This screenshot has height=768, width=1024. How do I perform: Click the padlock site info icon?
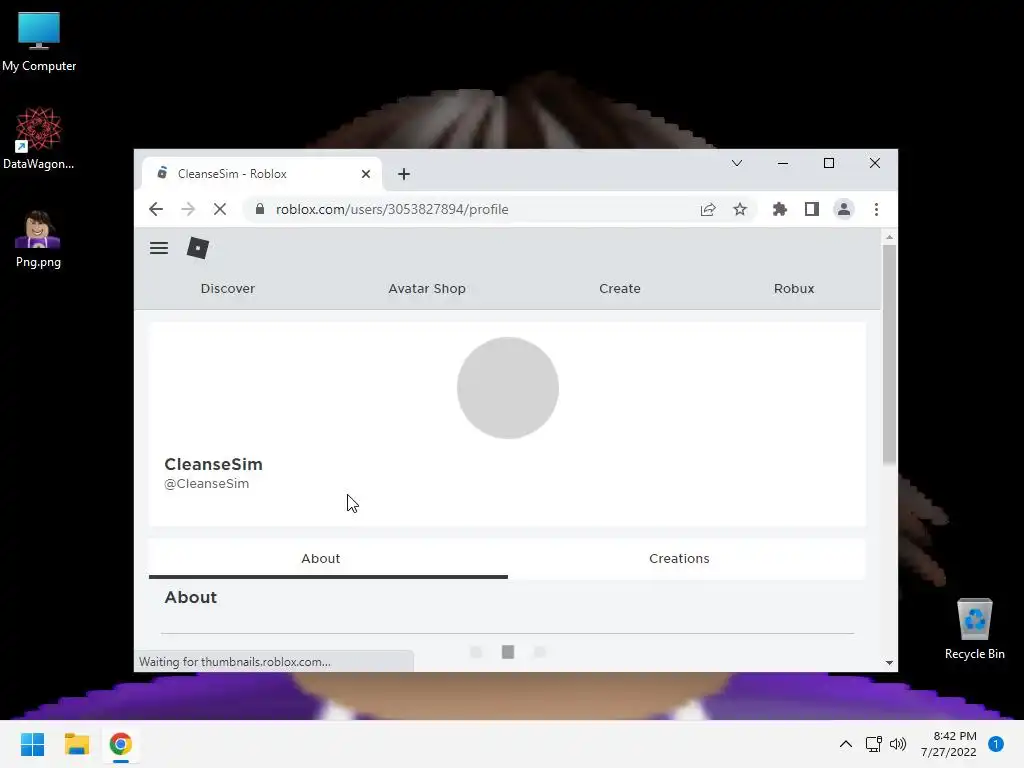pos(260,209)
